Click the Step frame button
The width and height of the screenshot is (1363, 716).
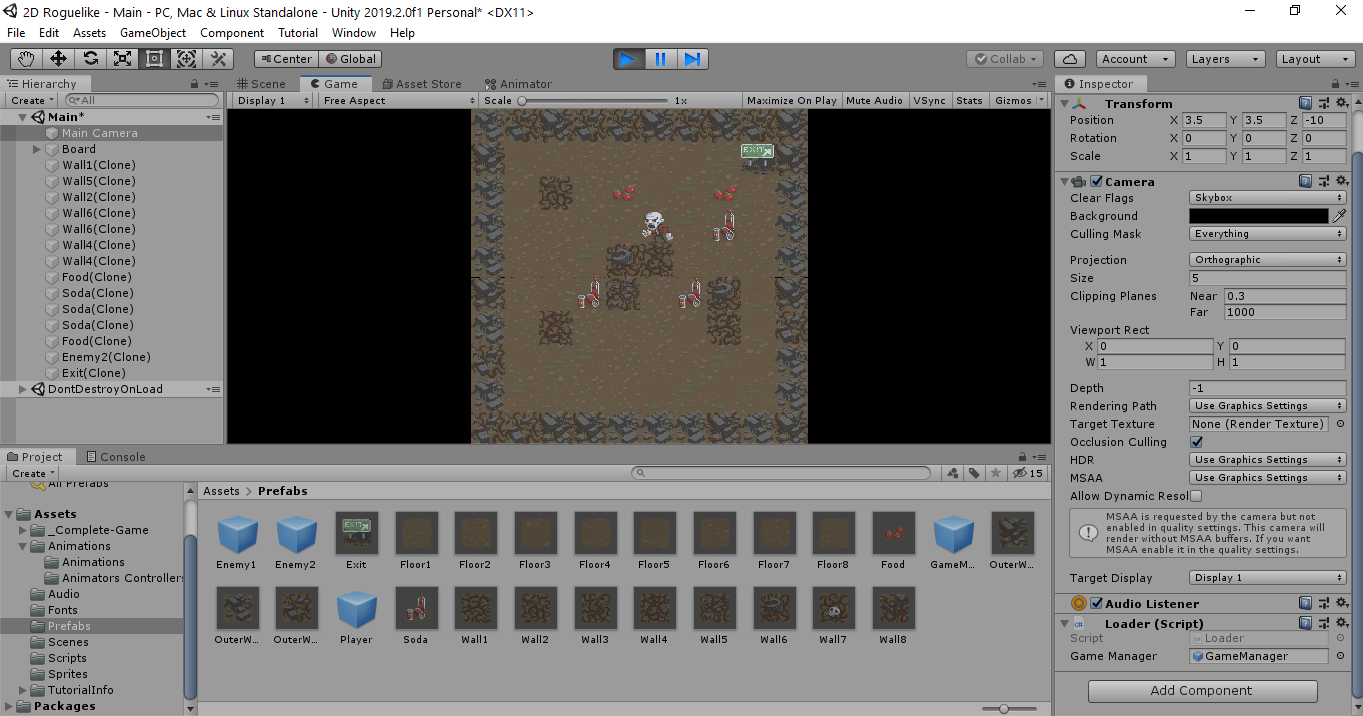point(692,59)
